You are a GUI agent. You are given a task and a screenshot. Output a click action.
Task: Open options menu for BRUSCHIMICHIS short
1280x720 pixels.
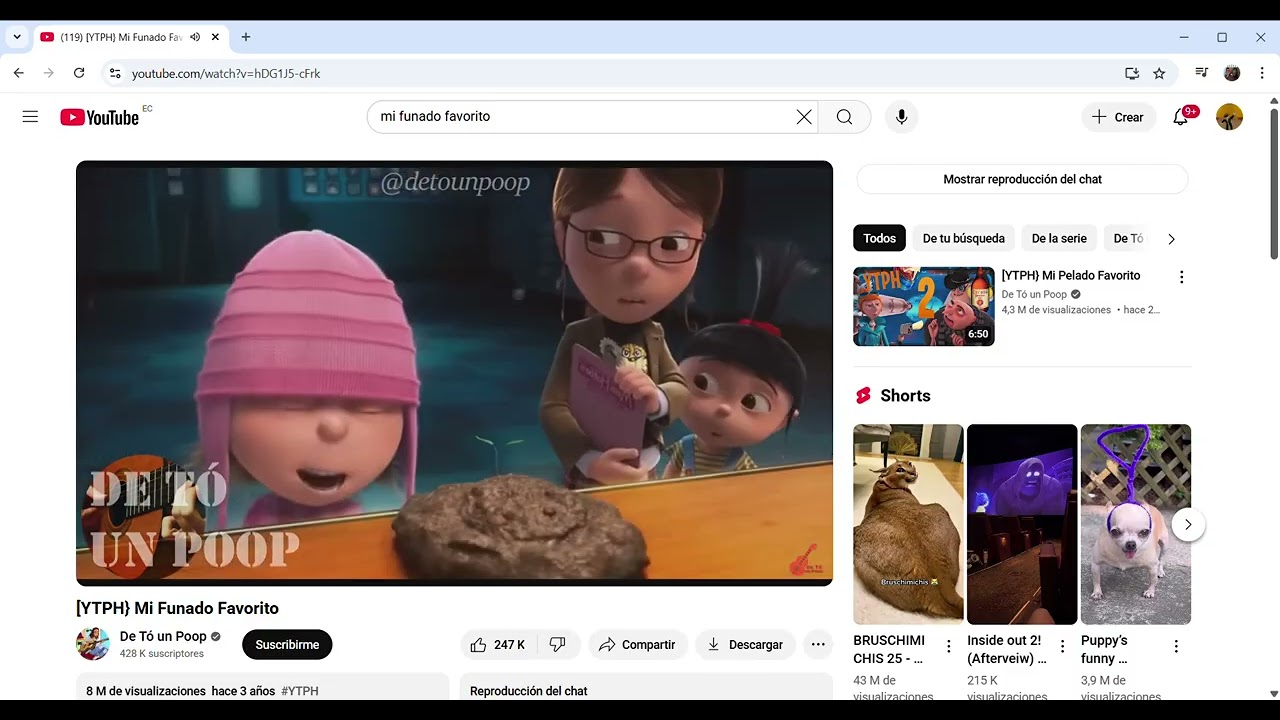click(x=949, y=647)
